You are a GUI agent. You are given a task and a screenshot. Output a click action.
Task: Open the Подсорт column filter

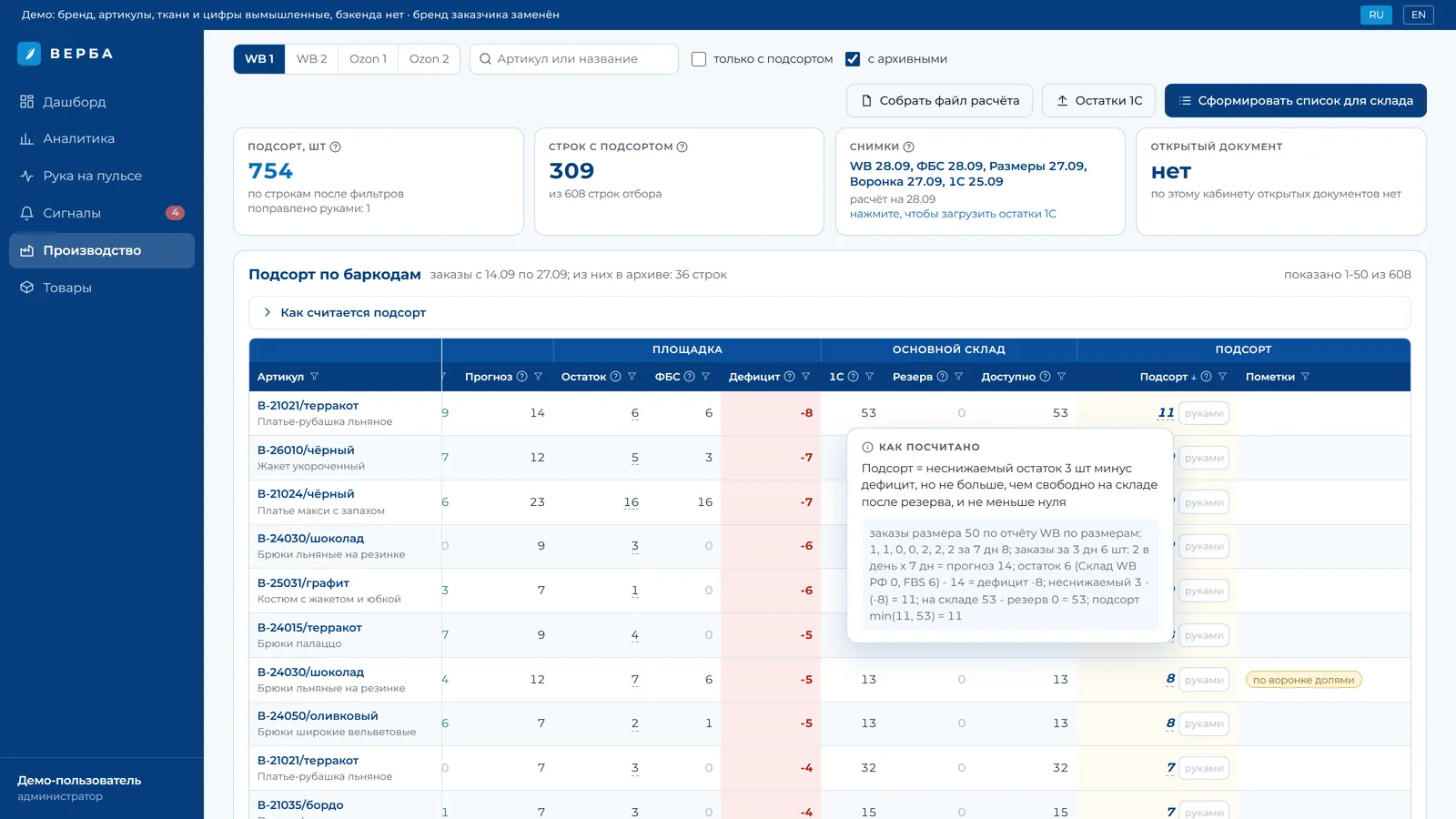coord(1222,377)
